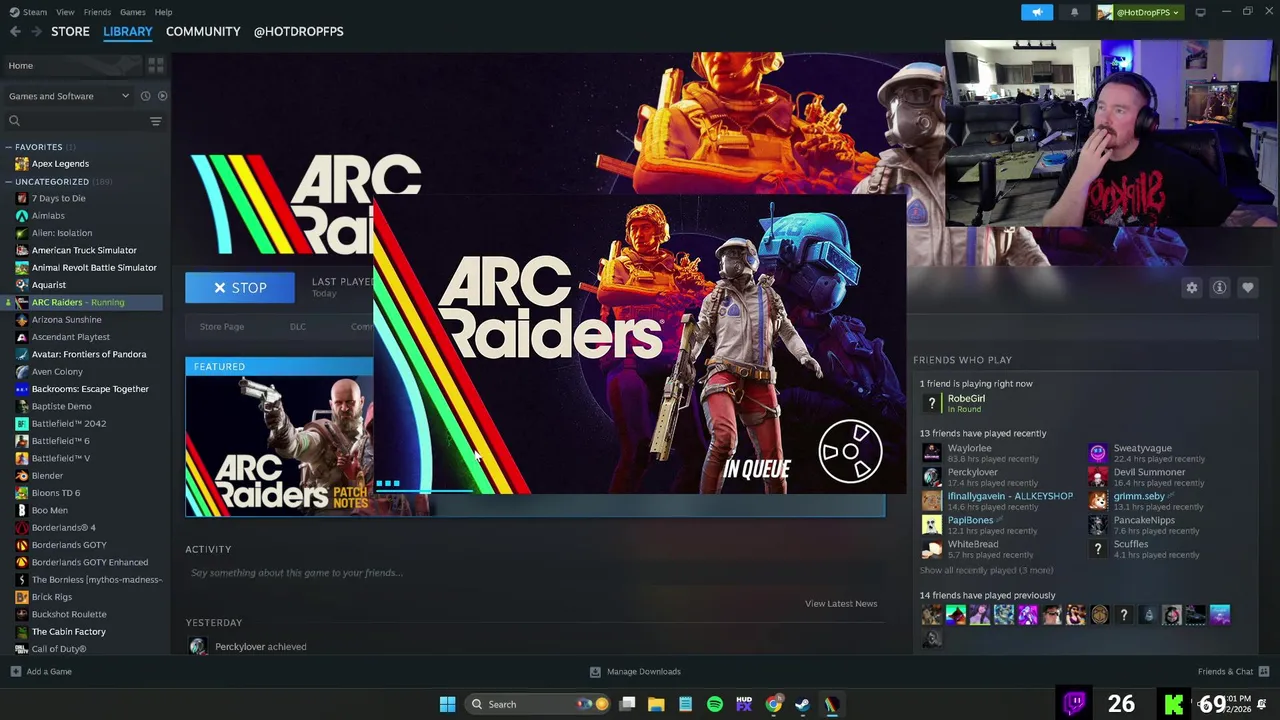Screen dimensions: 1280x720
Task: Open File Explorer from the taskbar
Action: point(656,704)
